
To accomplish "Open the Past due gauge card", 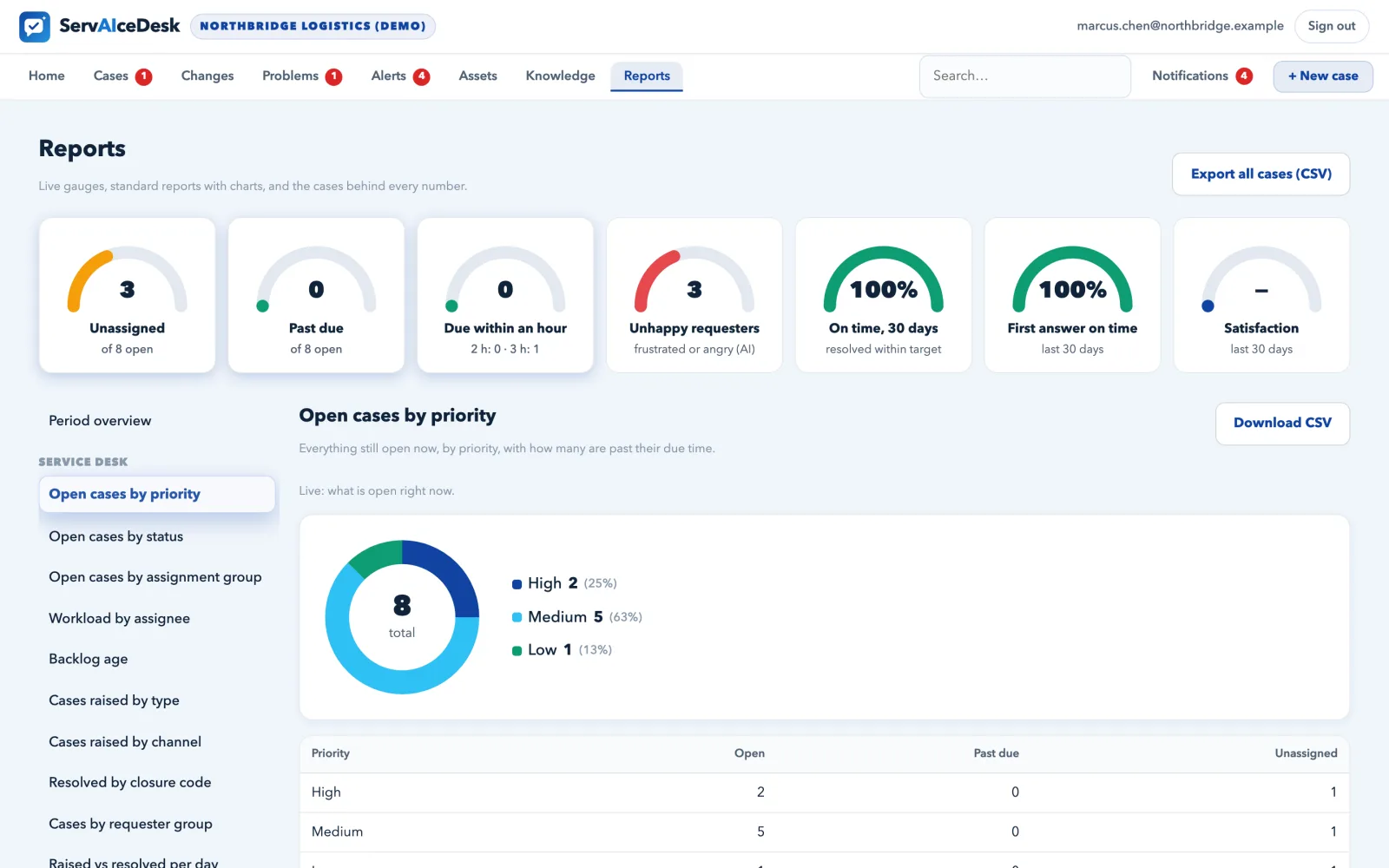I will click(x=316, y=295).
